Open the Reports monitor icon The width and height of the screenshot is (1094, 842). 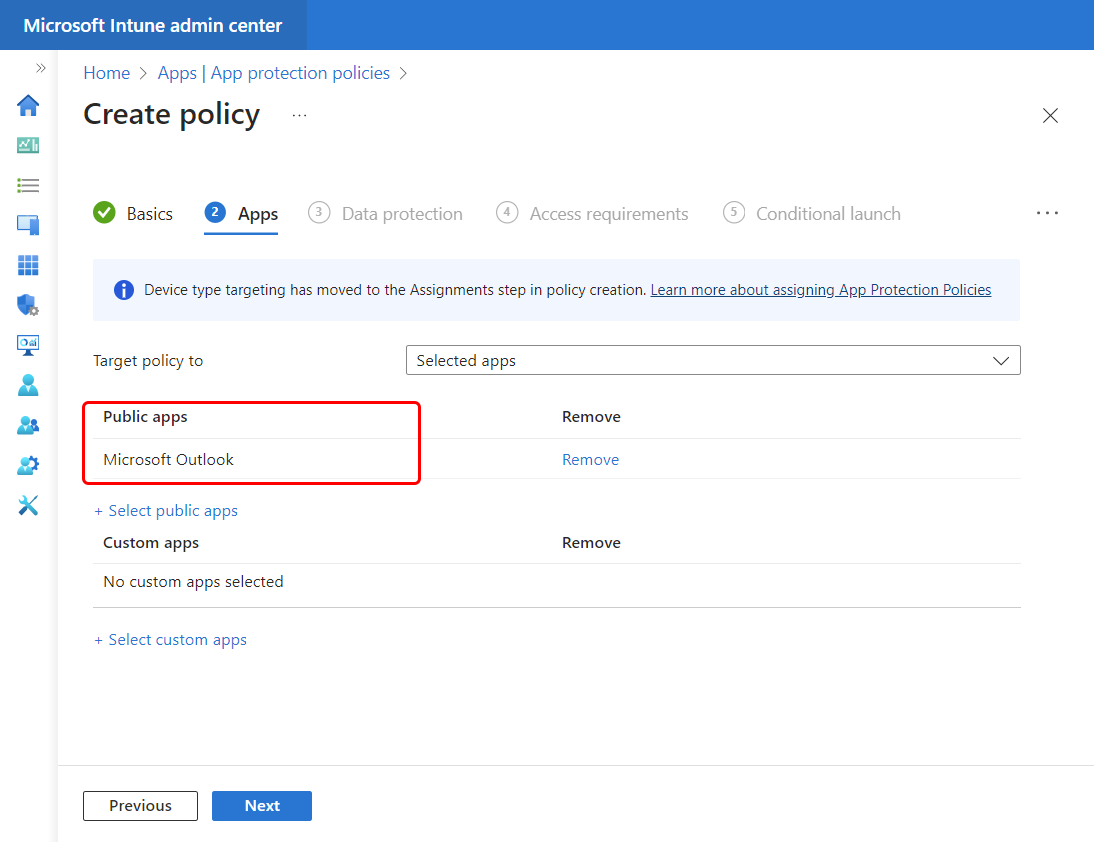coord(27,345)
